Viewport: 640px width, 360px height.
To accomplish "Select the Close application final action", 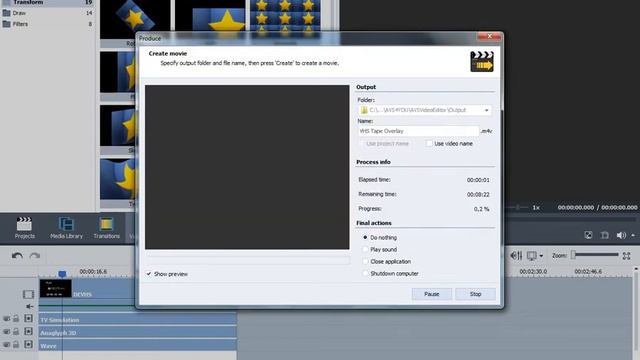I will (x=365, y=262).
